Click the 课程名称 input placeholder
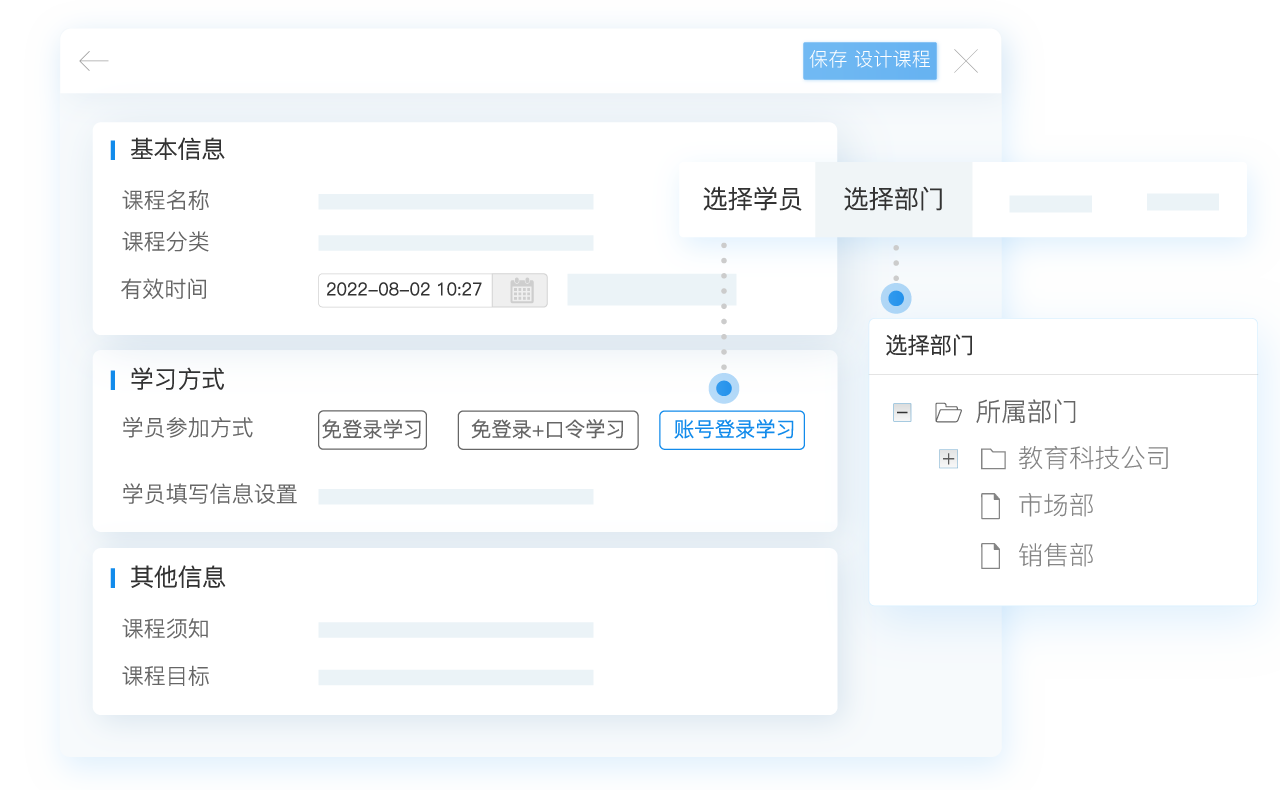 click(x=456, y=202)
